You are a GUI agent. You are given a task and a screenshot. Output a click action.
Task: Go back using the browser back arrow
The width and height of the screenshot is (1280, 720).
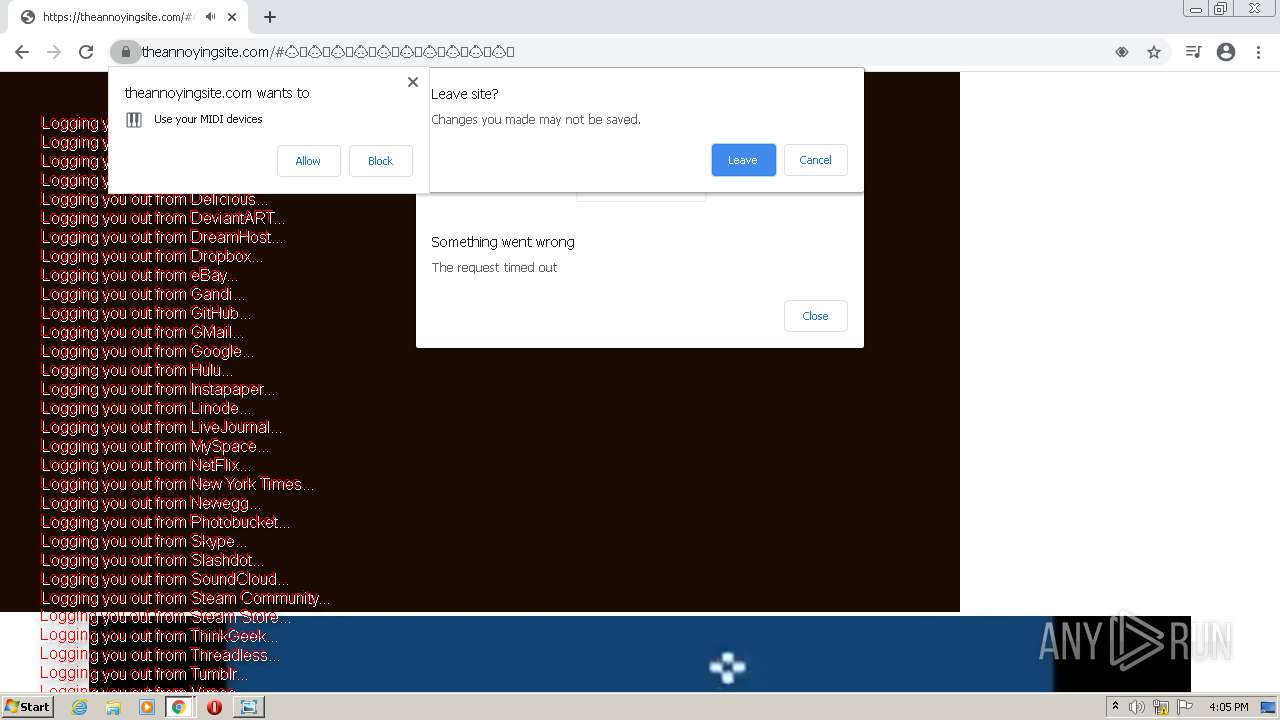[x=22, y=52]
